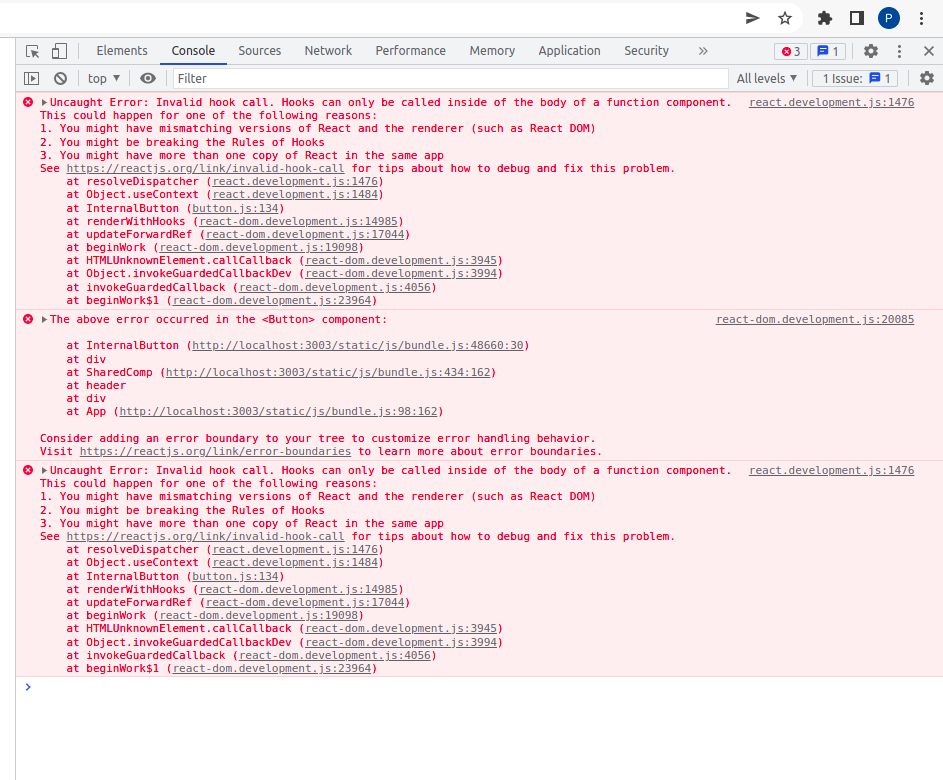This screenshot has height=780, width=943.
Task: Open the top frame context dropdown
Action: point(103,78)
